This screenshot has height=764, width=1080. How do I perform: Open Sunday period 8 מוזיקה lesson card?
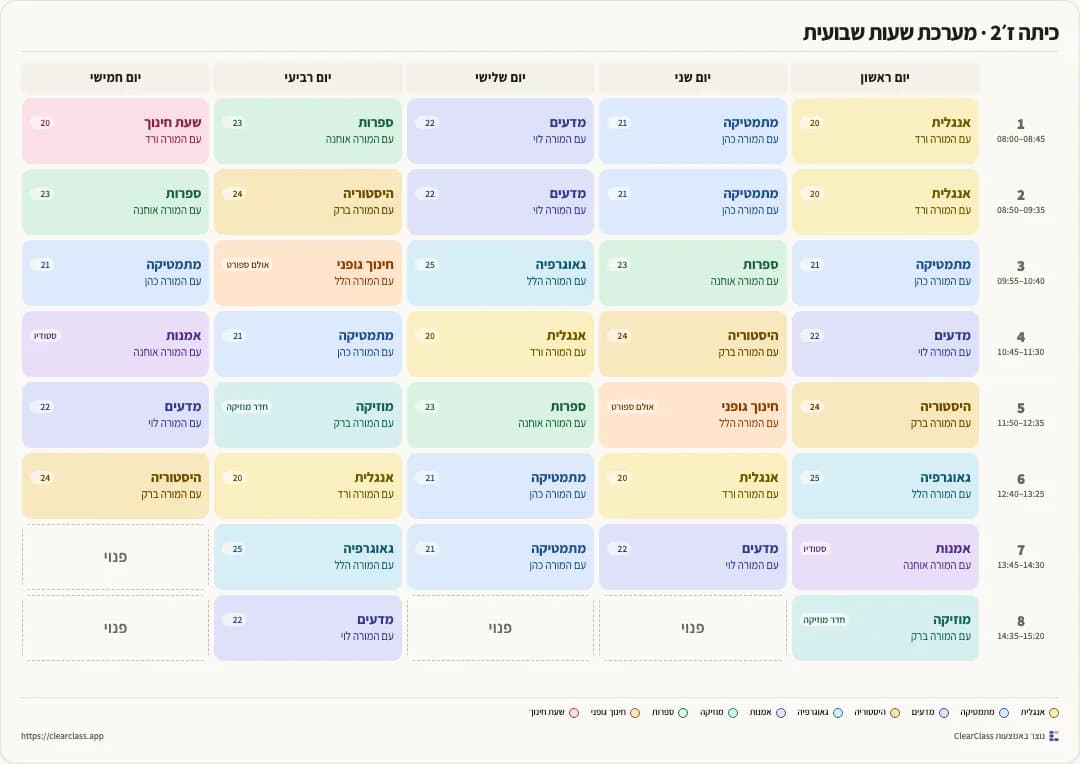coord(885,628)
